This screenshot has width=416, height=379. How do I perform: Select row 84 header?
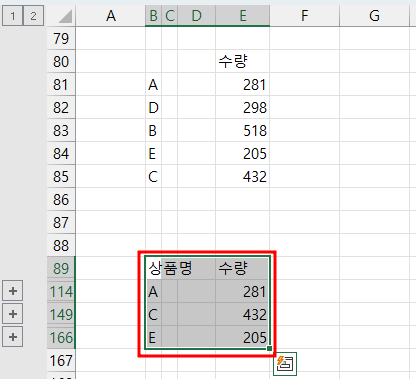(61, 153)
